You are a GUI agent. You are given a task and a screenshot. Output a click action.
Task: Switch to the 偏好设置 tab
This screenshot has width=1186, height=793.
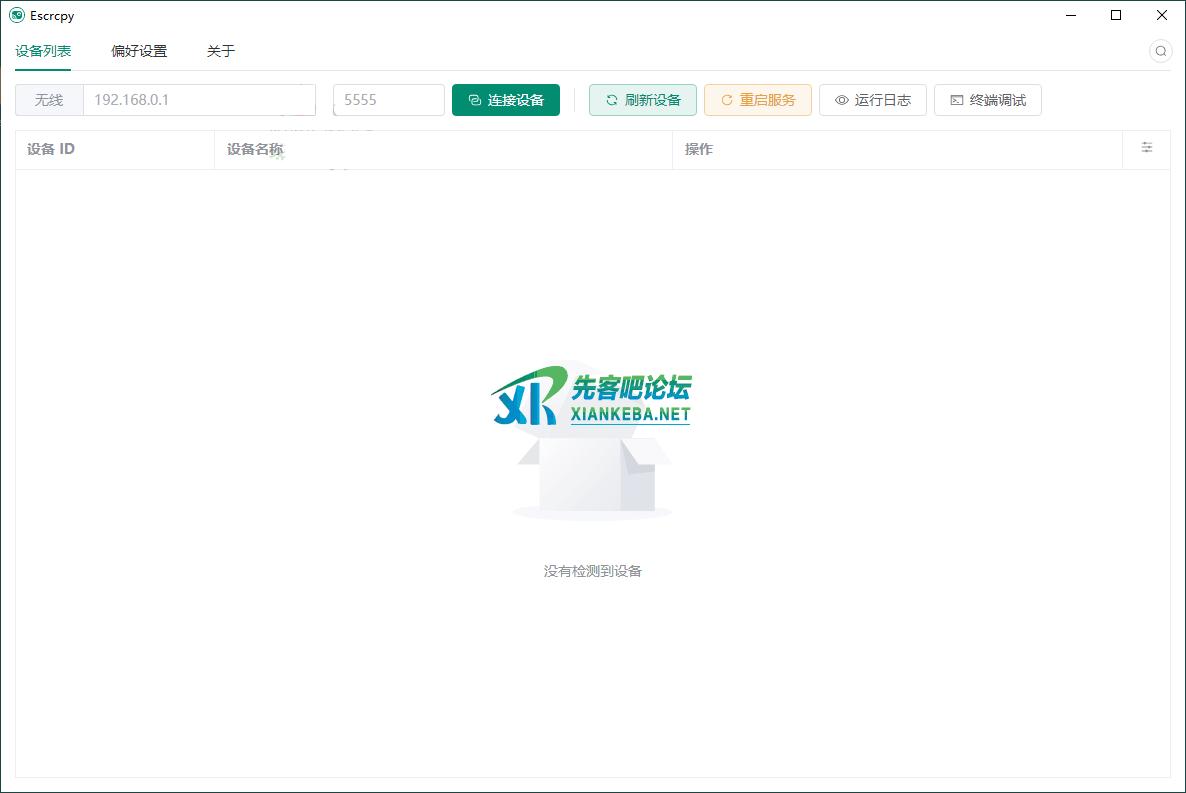tap(138, 50)
